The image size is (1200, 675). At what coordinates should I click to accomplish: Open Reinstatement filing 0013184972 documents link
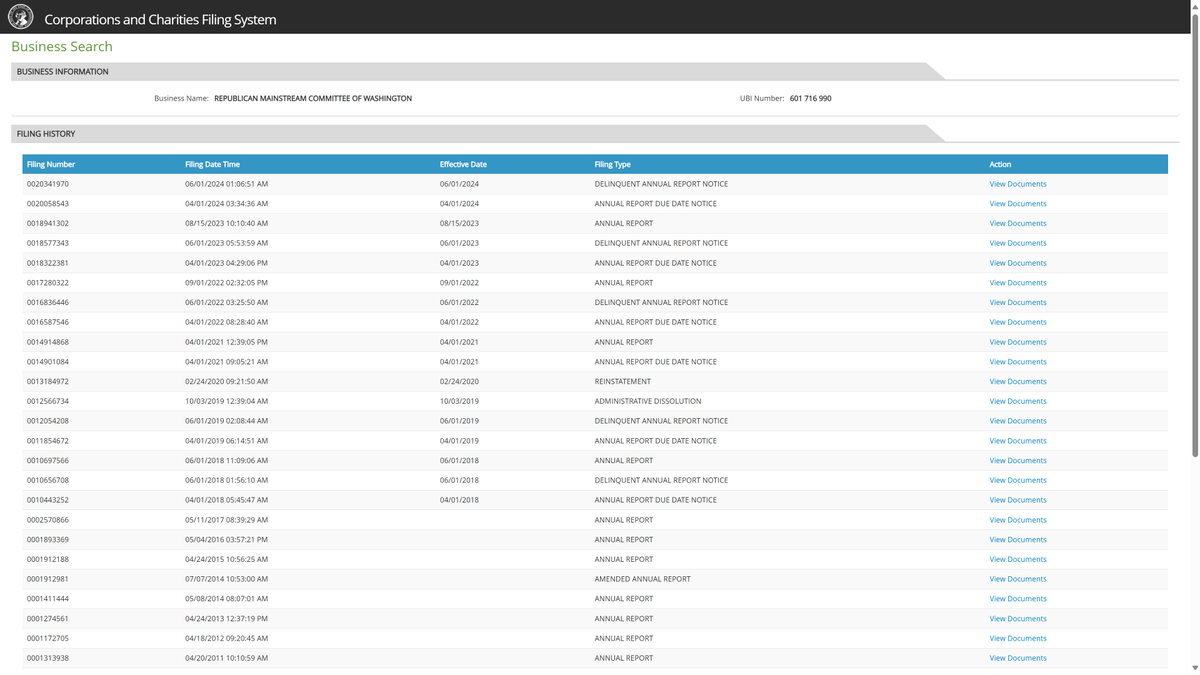[x=1018, y=381]
